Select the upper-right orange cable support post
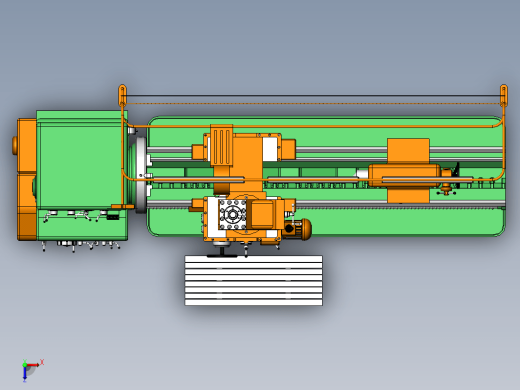 (504, 95)
